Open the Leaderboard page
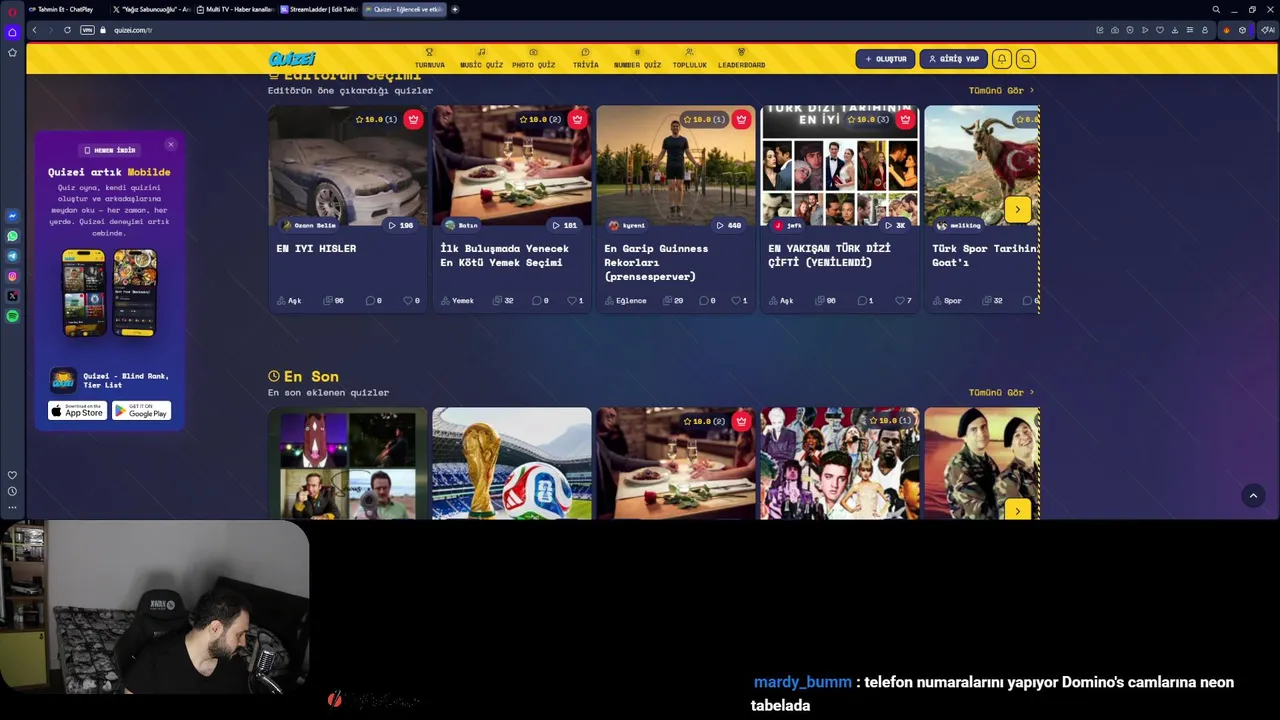The image size is (1280, 720). (x=741, y=59)
